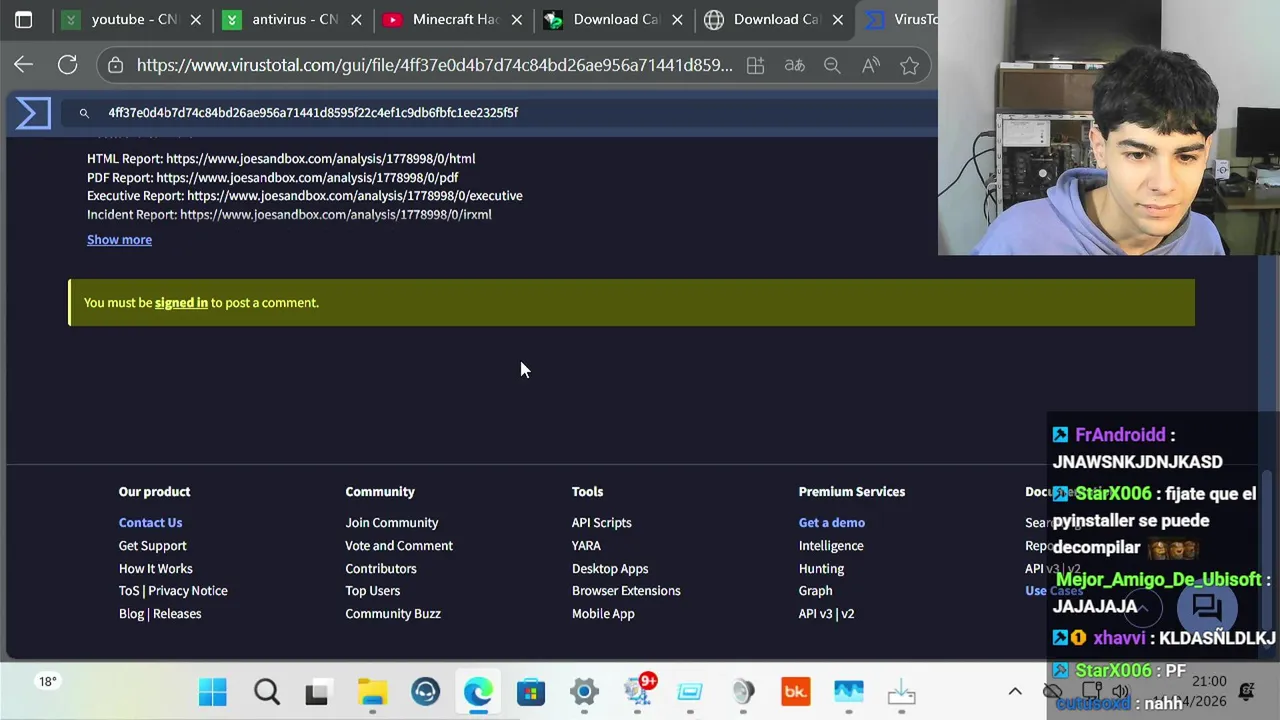This screenshot has width=1280, height=720.
Task: Close the antivirus - CN tab
Action: coord(356,19)
